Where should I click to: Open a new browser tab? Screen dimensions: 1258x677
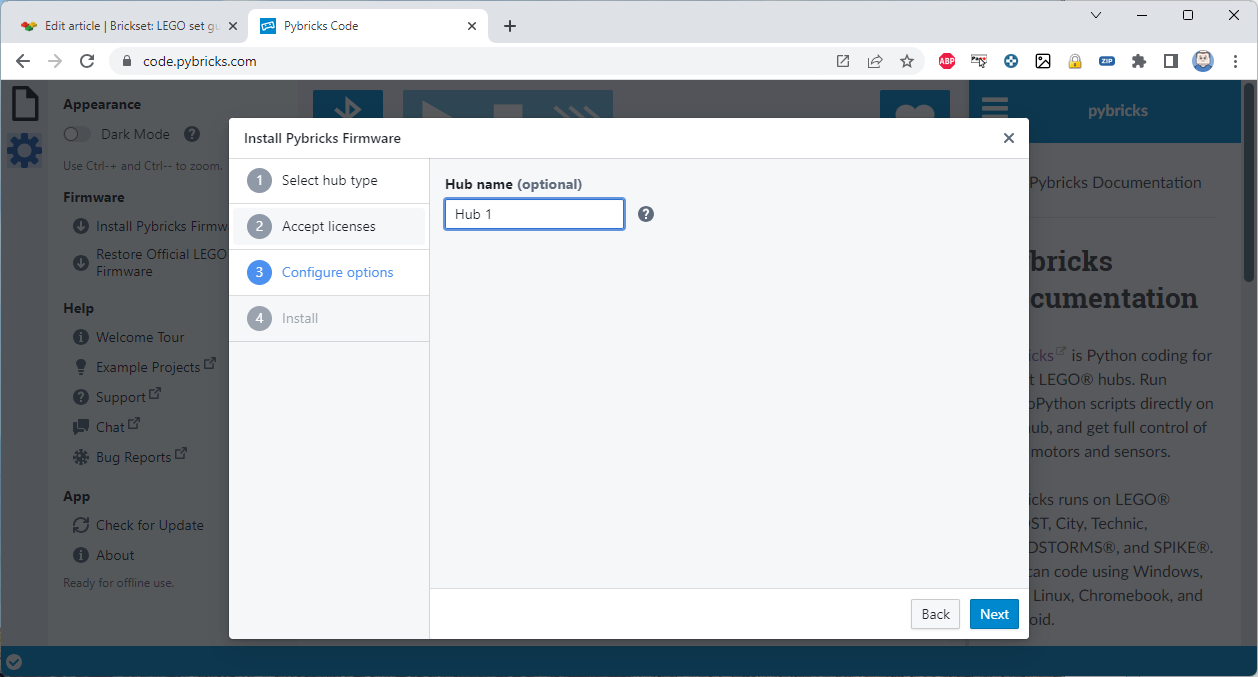[510, 26]
